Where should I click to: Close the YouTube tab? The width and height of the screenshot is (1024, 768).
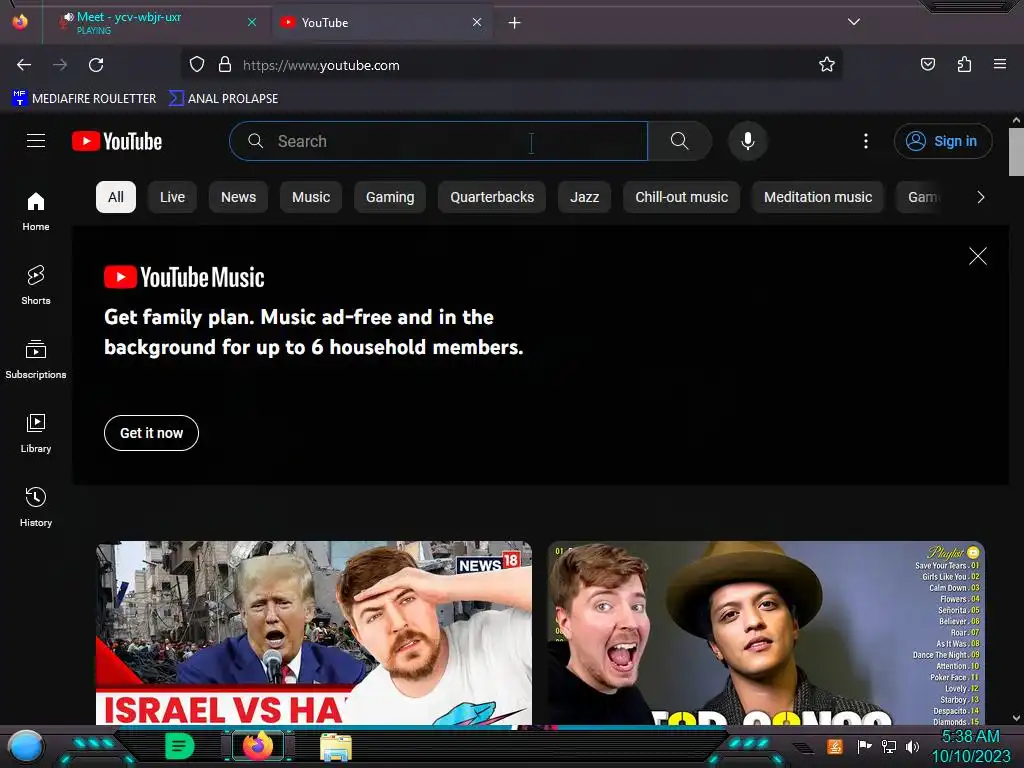point(477,22)
